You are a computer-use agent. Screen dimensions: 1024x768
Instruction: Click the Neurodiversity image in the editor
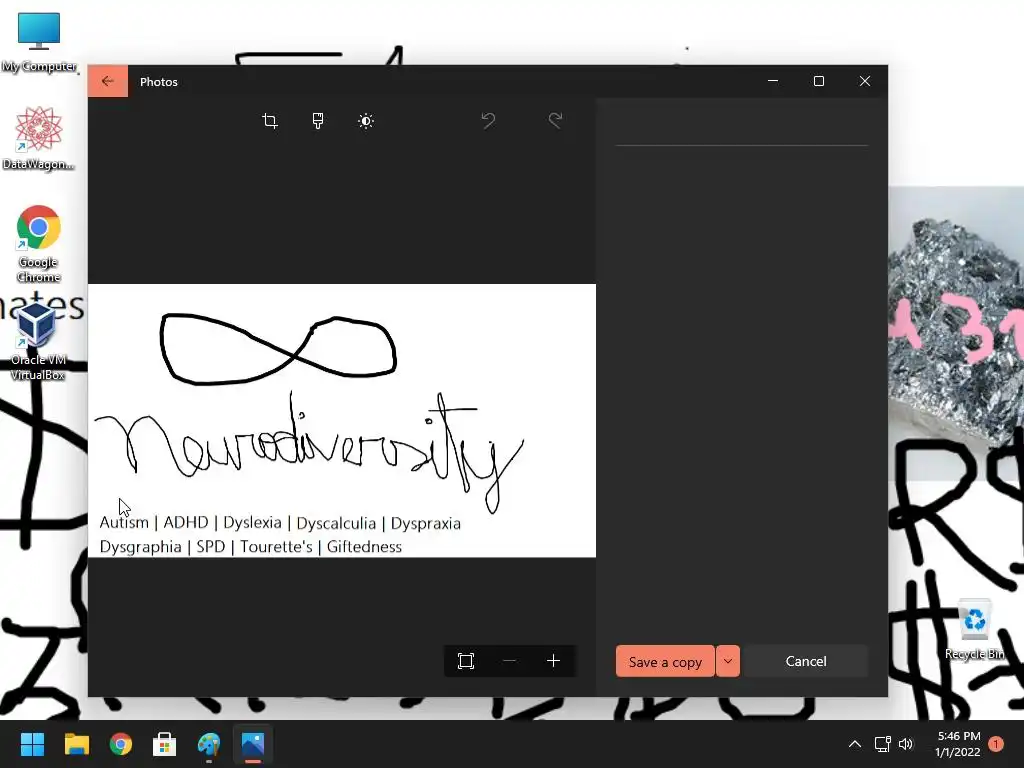click(342, 421)
